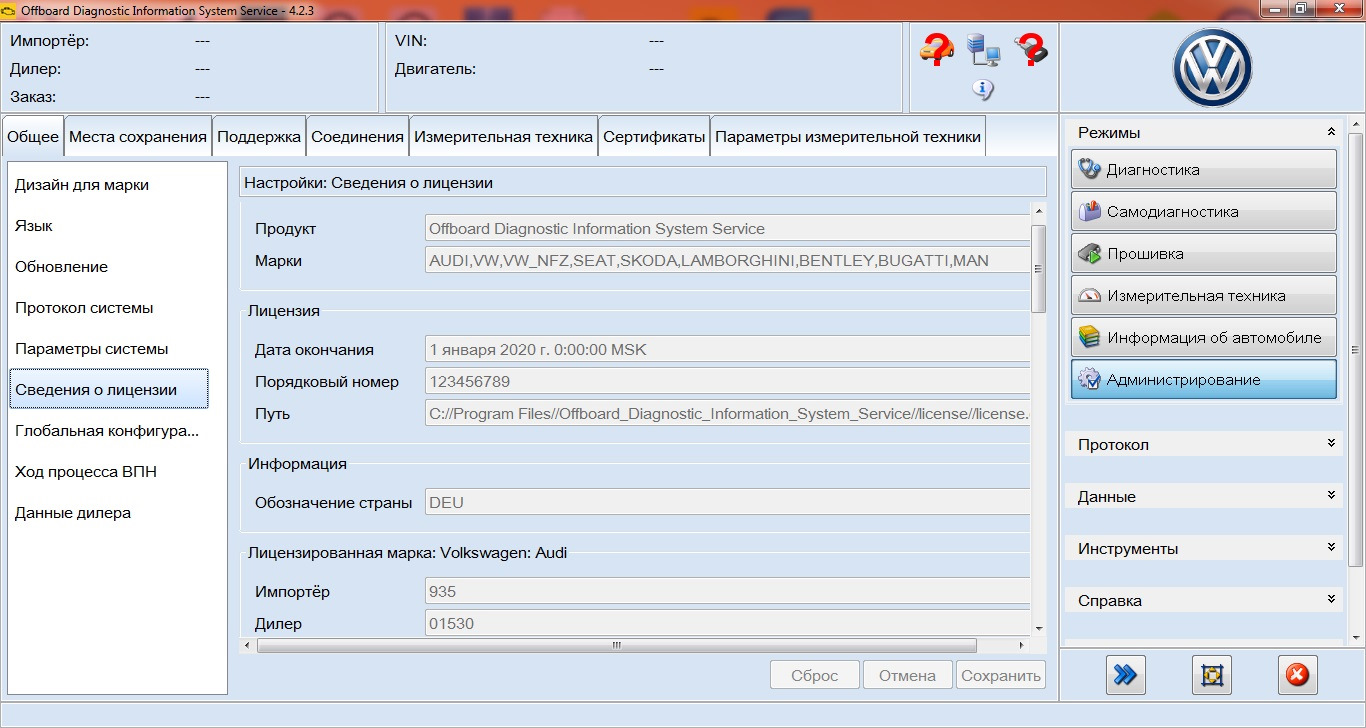This screenshot has height=728, width=1366.
Task: Open Параметры системы settings item
Action: click(x=108, y=349)
